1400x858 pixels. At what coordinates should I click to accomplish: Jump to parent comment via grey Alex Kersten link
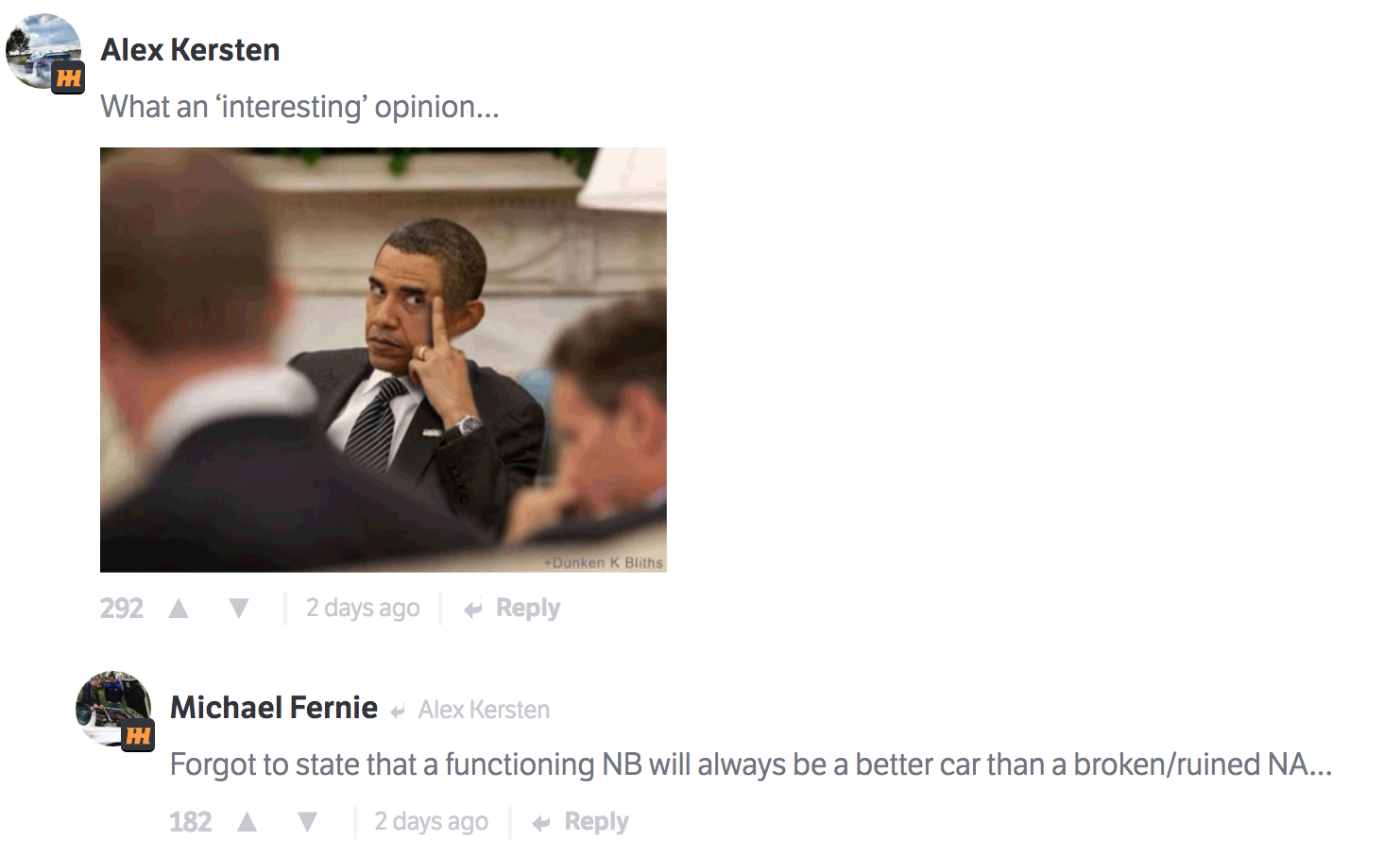pyautogui.click(x=484, y=710)
